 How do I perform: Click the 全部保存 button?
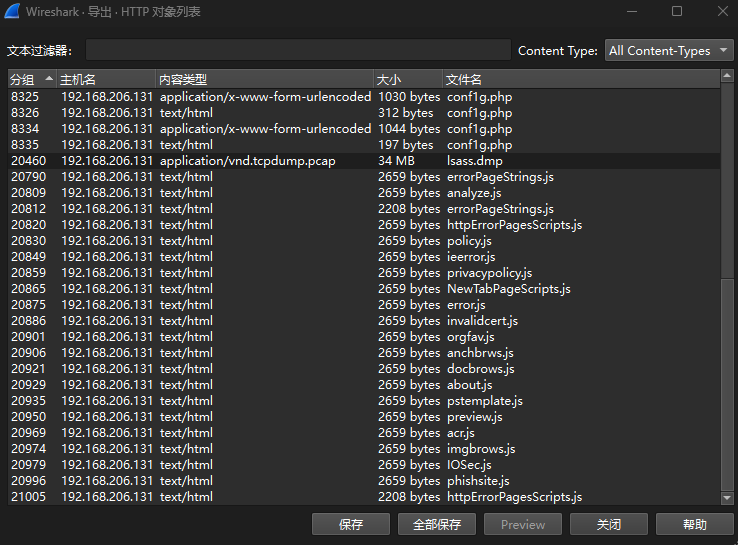tap(437, 524)
